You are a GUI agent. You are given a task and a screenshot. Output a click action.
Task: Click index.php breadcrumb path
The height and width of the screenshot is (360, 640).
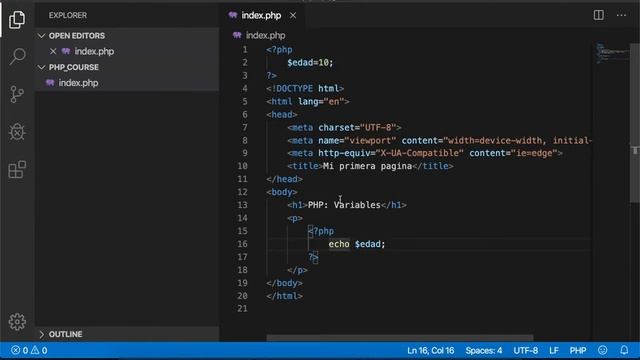pos(265,36)
